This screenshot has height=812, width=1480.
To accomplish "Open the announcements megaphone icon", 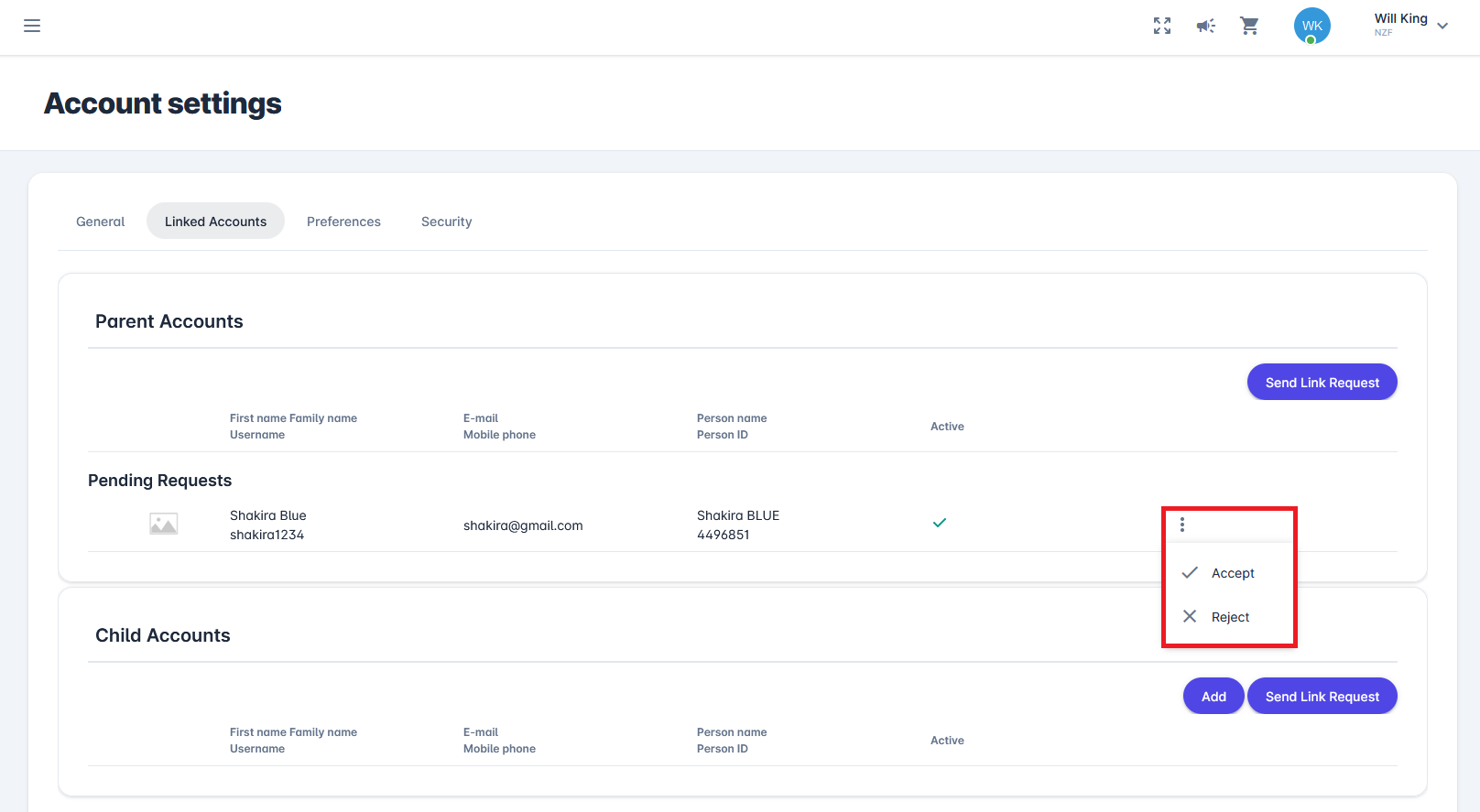I will (1205, 26).
